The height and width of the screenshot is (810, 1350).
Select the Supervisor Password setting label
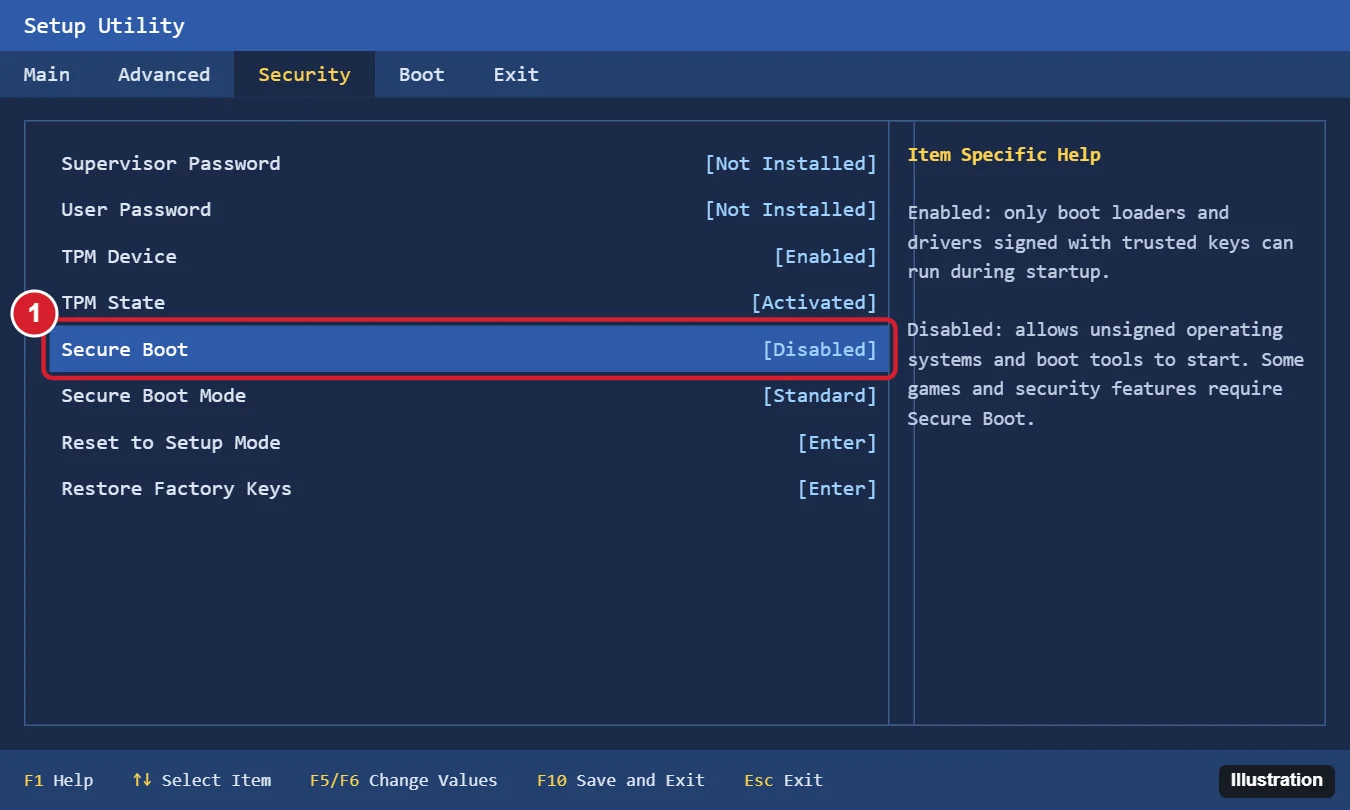coord(171,164)
